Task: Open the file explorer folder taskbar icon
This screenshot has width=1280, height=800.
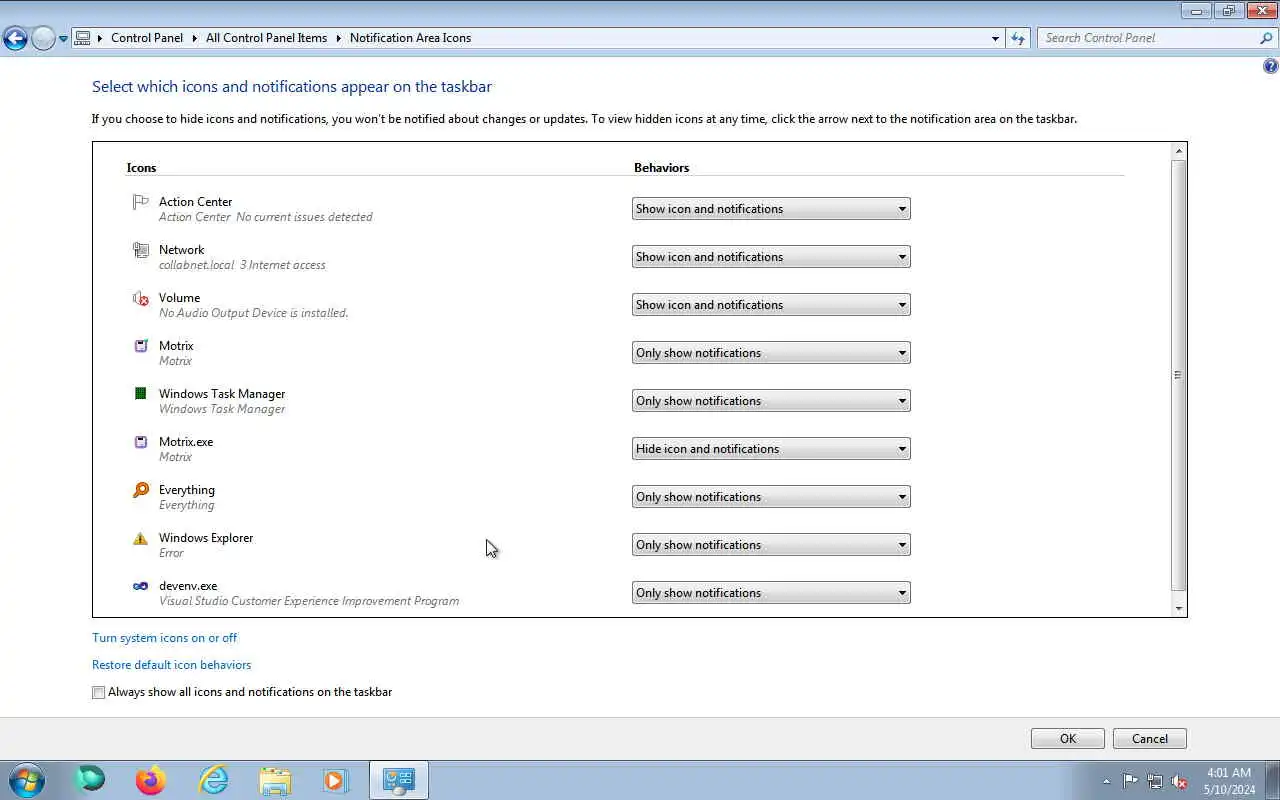Action: point(275,780)
